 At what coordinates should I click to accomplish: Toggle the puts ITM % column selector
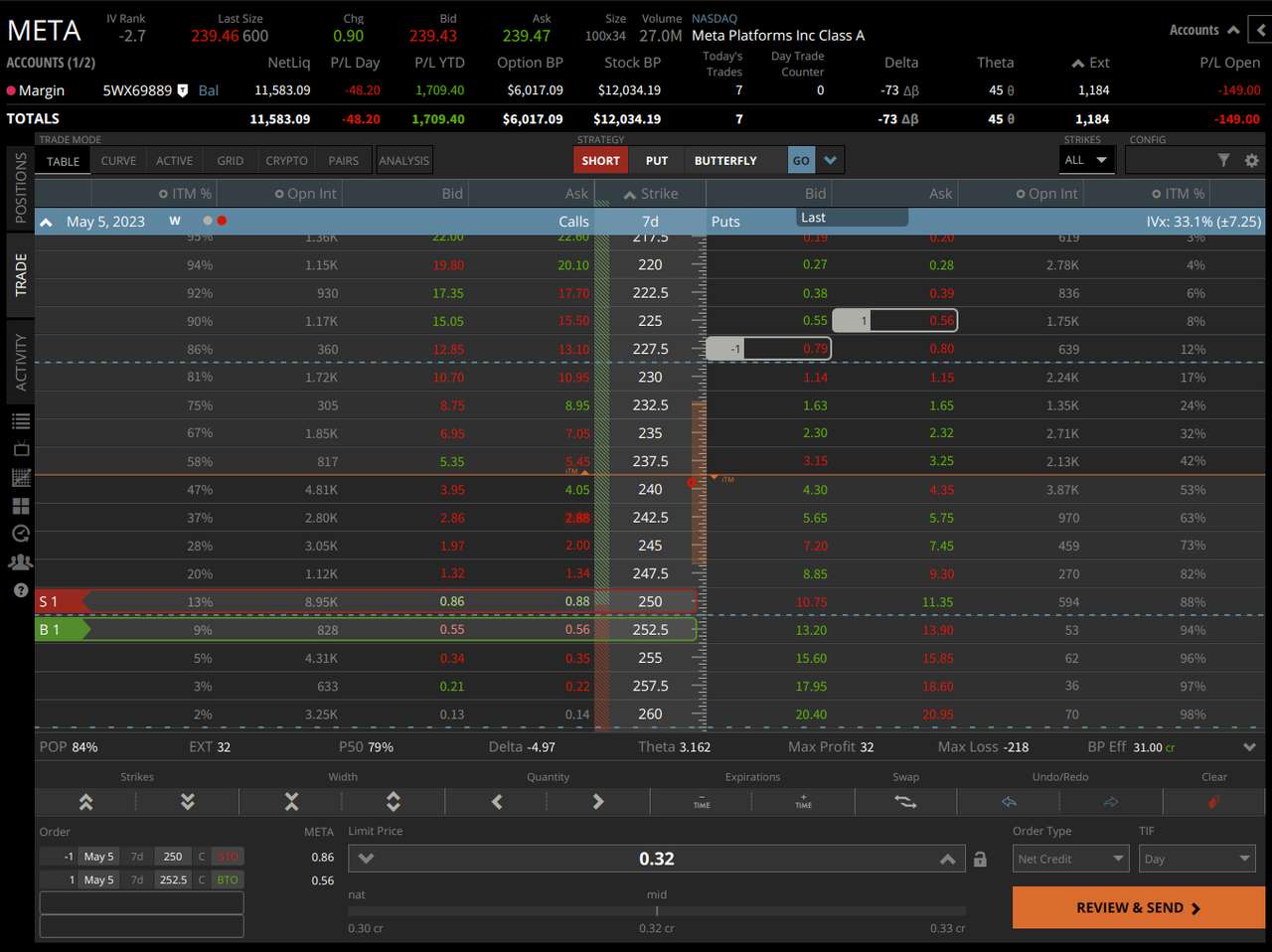pyautogui.click(x=1157, y=194)
